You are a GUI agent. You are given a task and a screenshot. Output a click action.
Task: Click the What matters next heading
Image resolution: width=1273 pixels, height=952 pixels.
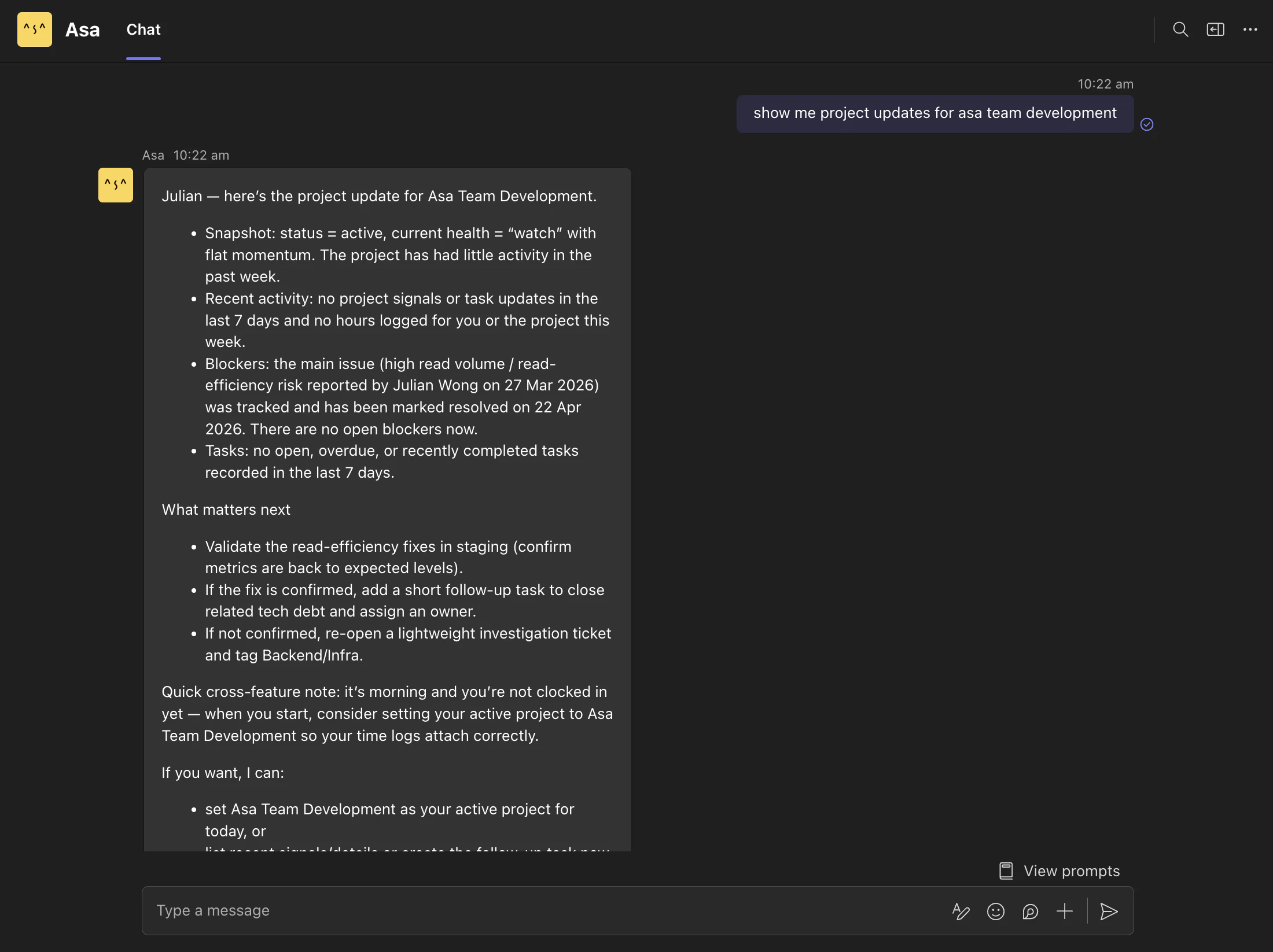[x=226, y=510]
